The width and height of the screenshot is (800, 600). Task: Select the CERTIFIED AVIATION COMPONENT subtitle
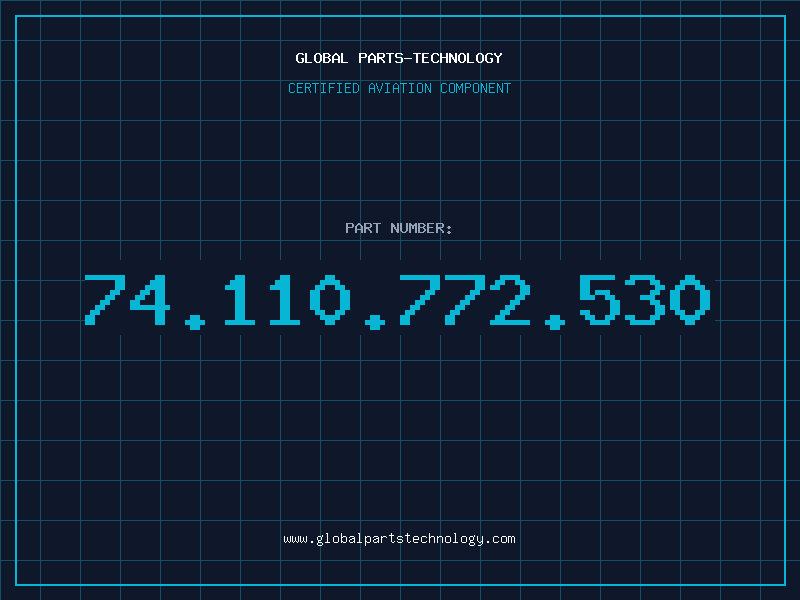tap(399, 88)
